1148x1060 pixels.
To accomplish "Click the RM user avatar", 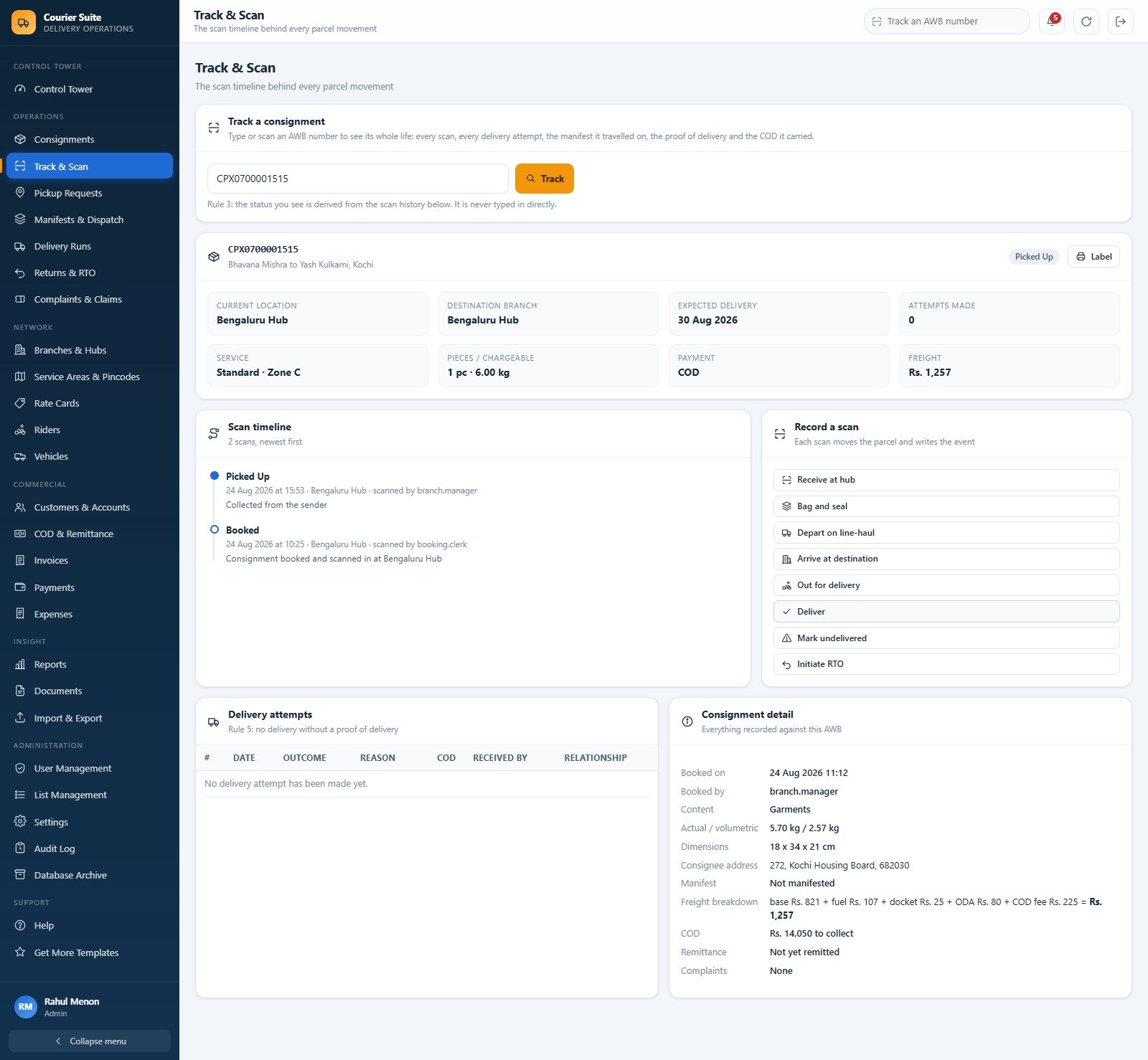I will click(x=26, y=1006).
